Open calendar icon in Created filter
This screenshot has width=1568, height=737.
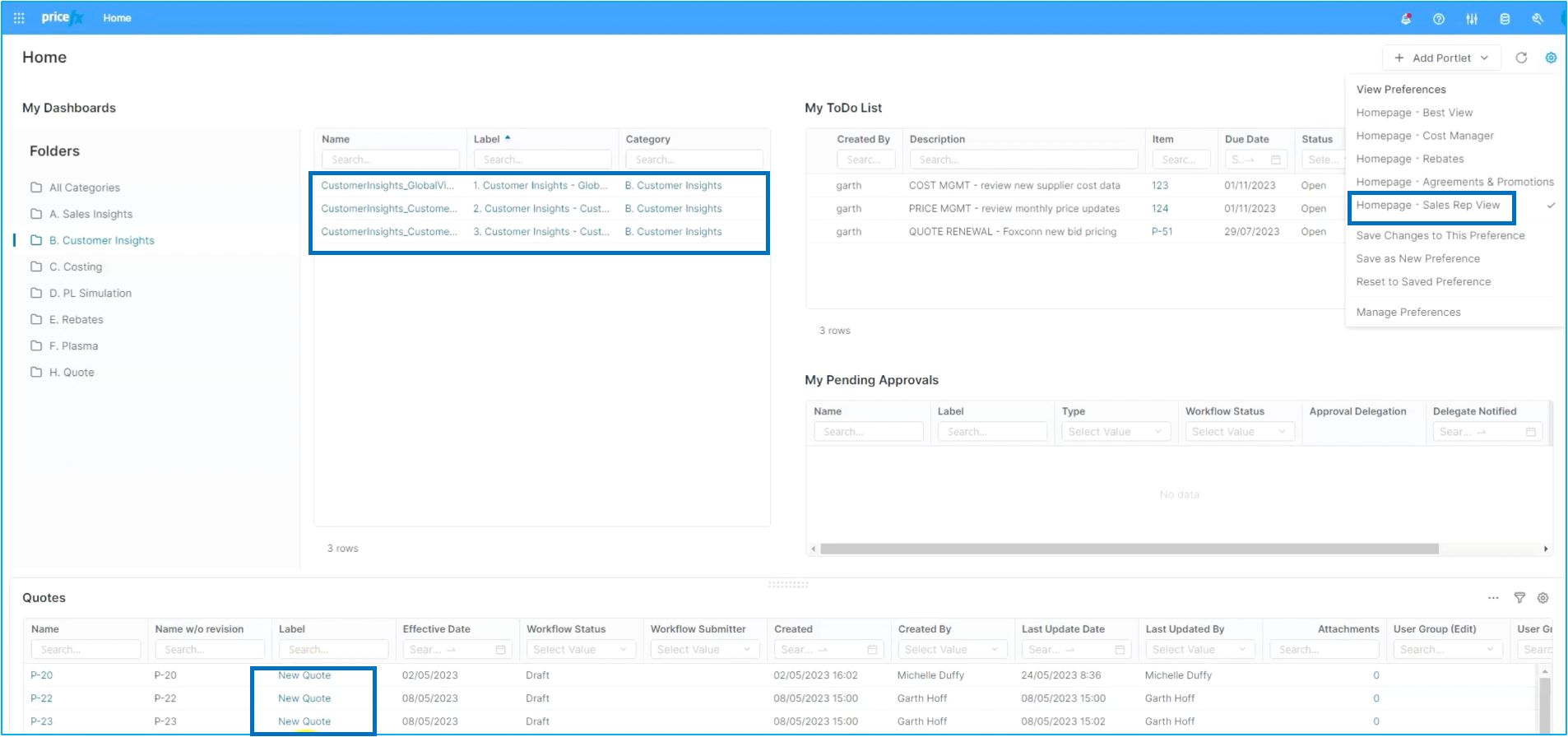pyautogui.click(x=872, y=650)
